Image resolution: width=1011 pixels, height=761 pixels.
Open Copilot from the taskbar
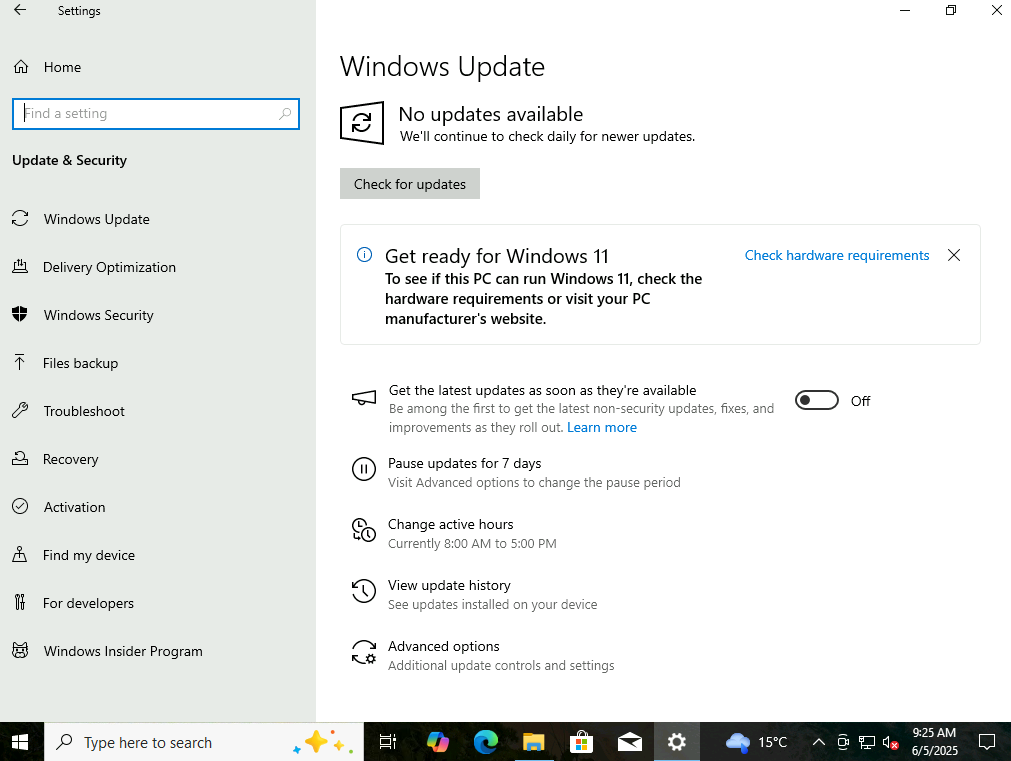tap(438, 742)
